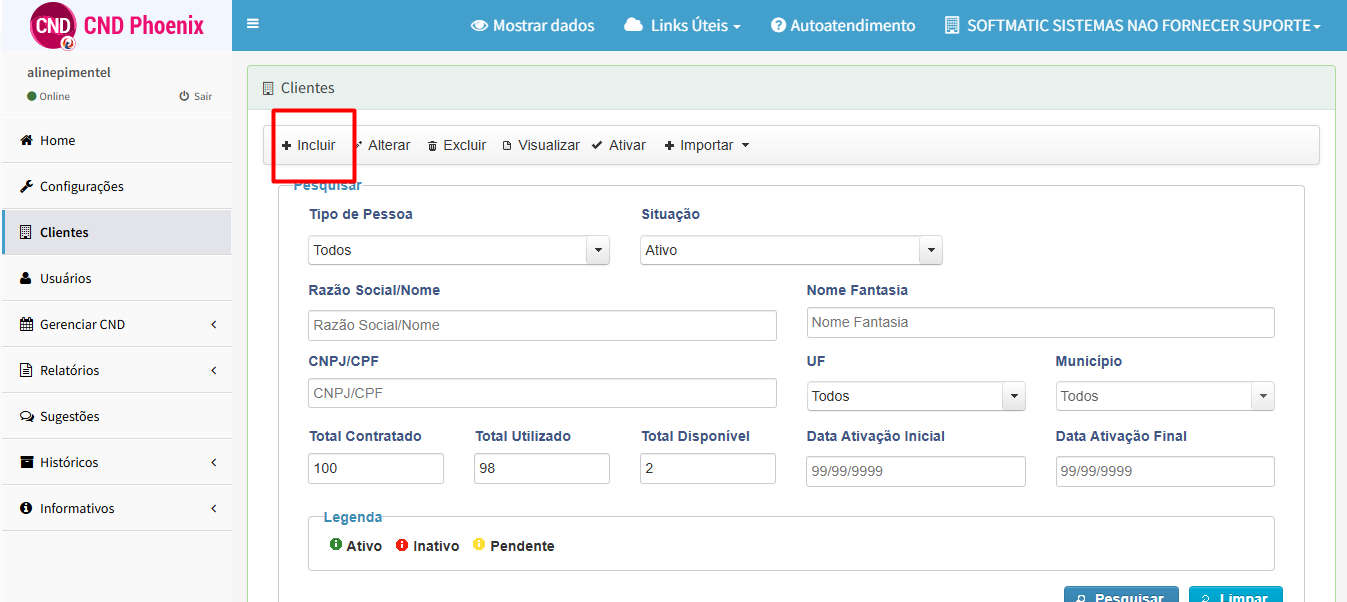The height and width of the screenshot is (602, 1347).
Task: Open the Links Úteis dropdown
Action: [682, 25]
